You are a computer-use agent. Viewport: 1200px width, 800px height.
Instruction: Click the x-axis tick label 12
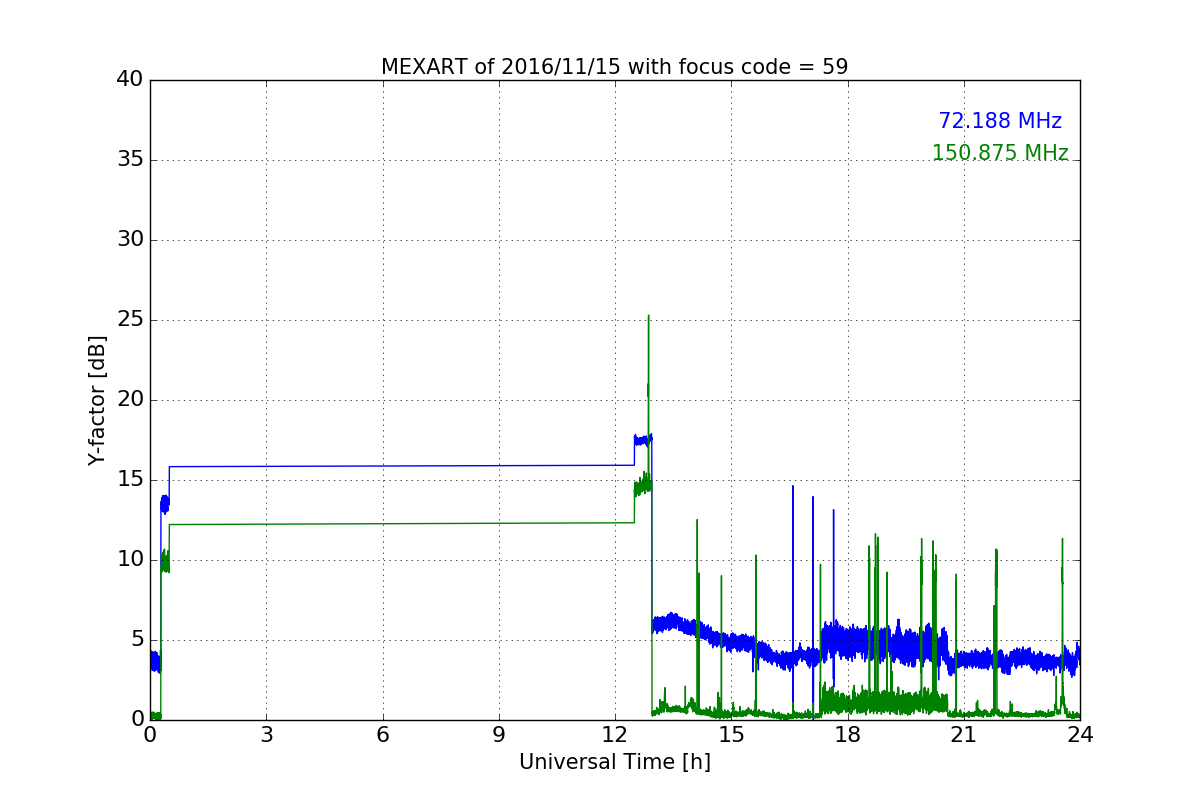pyautogui.click(x=615, y=735)
